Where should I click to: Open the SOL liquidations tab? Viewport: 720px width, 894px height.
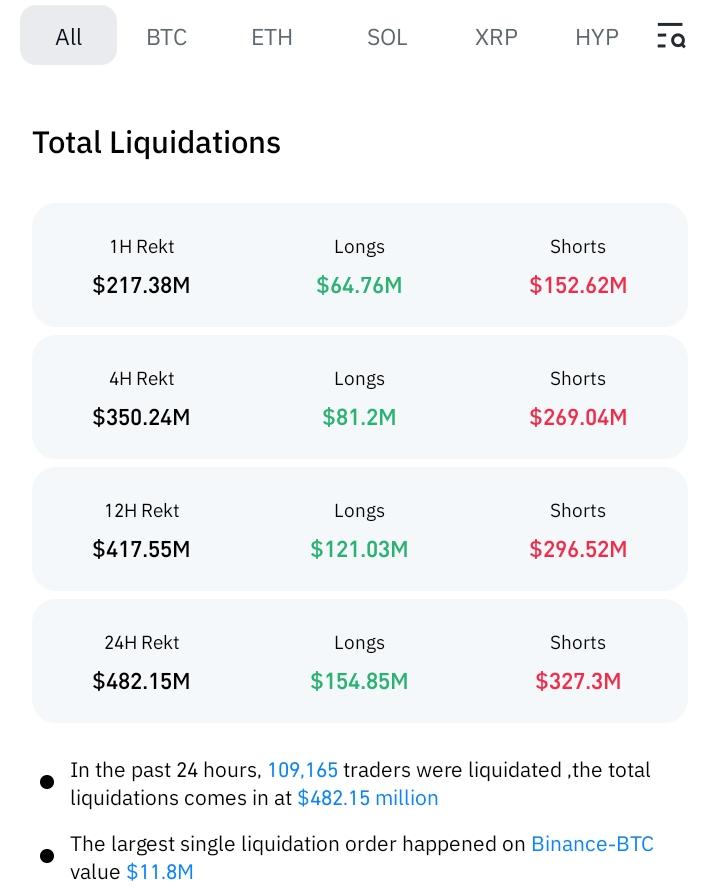(387, 36)
